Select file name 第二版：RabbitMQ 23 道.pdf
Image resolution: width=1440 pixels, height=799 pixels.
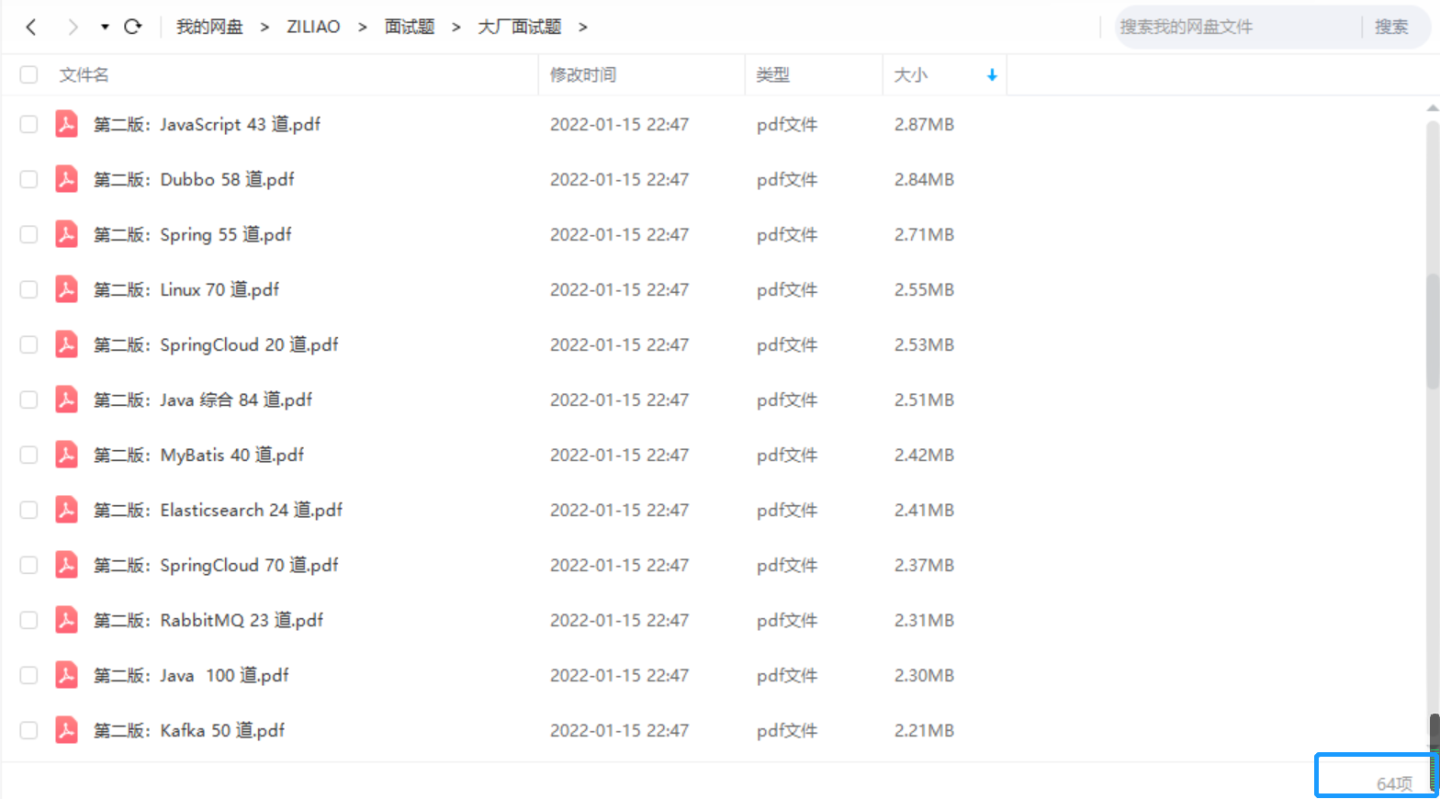pos(209,620)
